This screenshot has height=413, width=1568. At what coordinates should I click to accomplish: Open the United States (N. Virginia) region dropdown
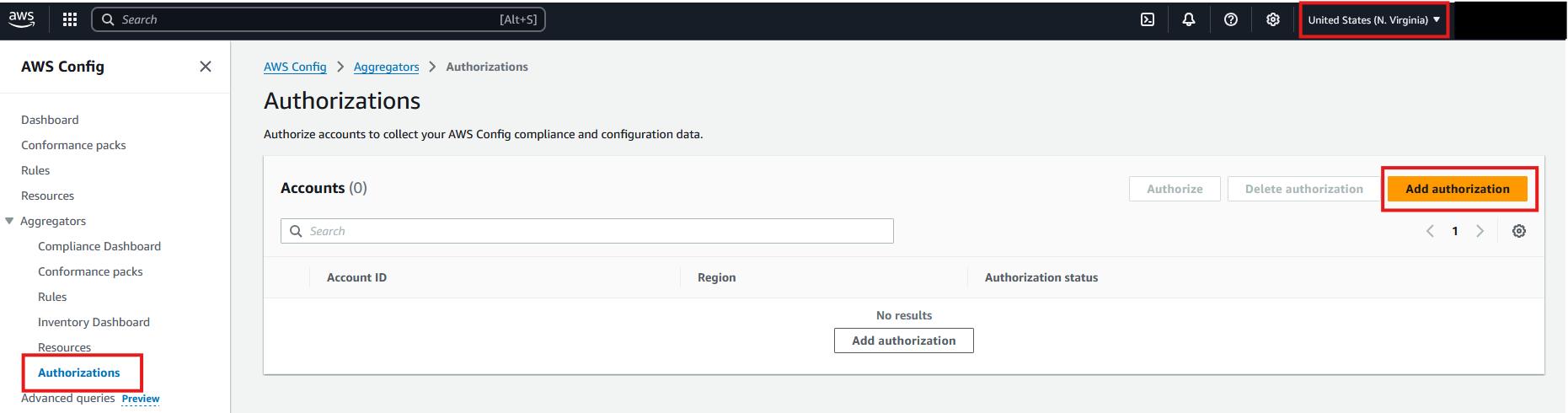(1373, 20)
